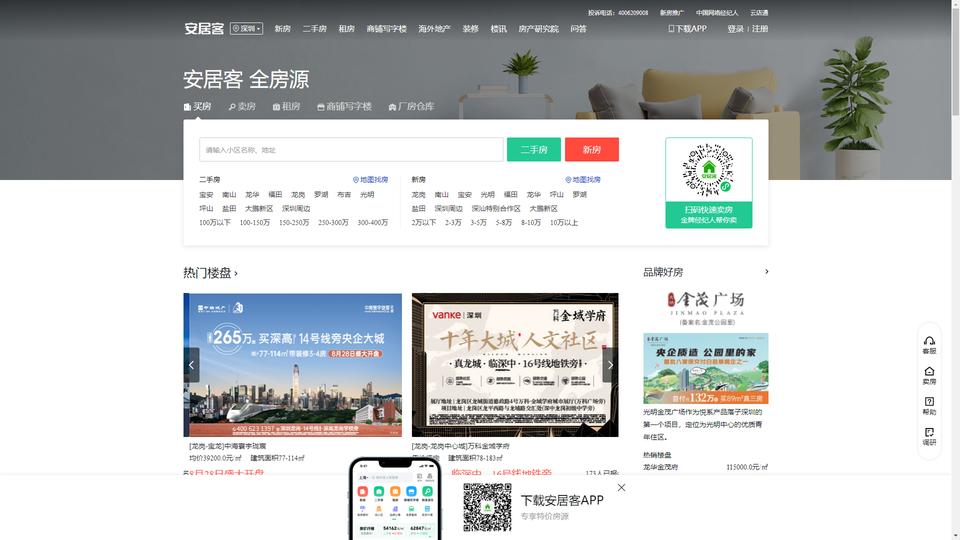Click the 登录 link
Viewport: 960px width, 540px height.
(735, 29)
